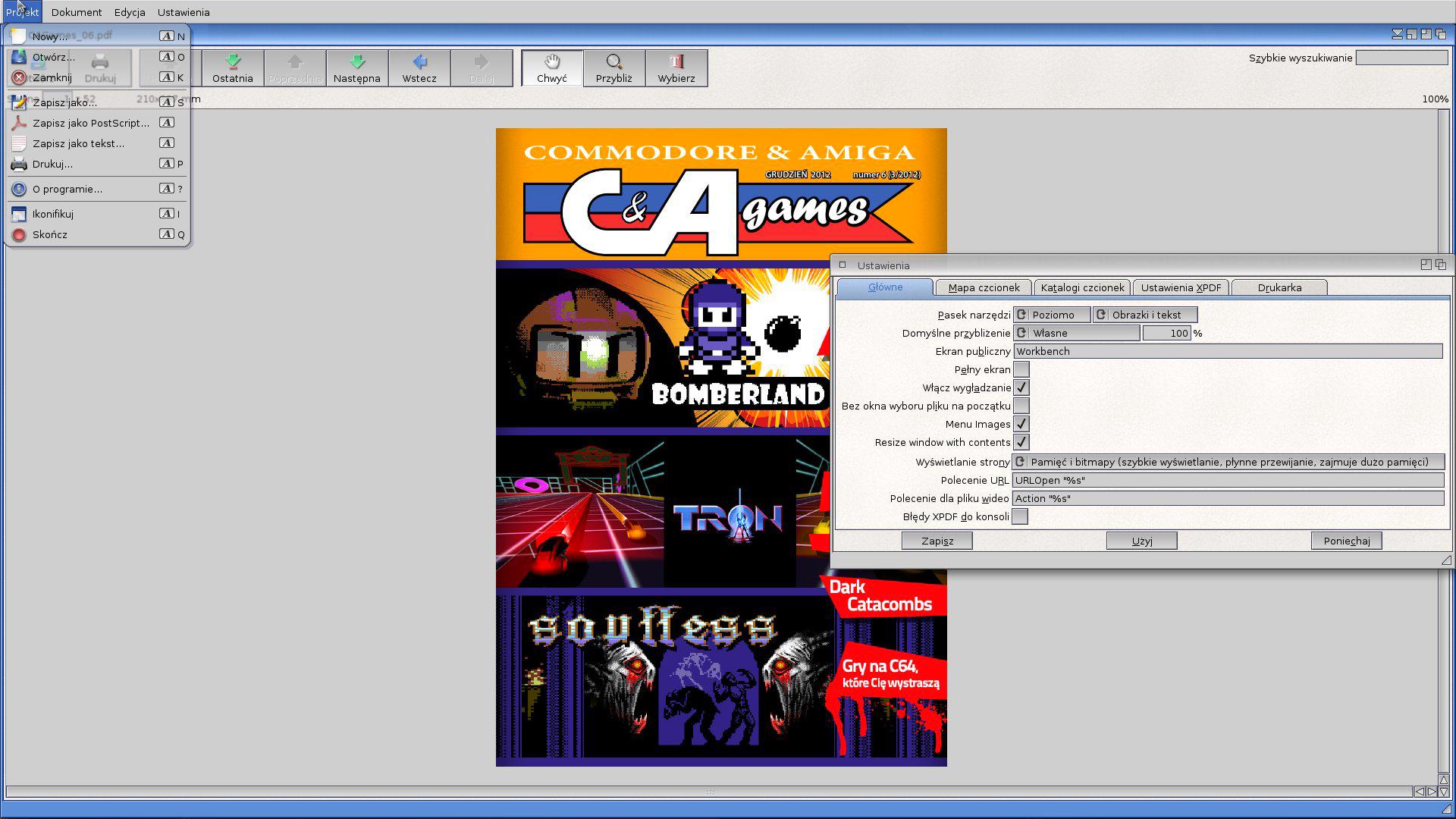Uncheck Menu Images option

1021,424
